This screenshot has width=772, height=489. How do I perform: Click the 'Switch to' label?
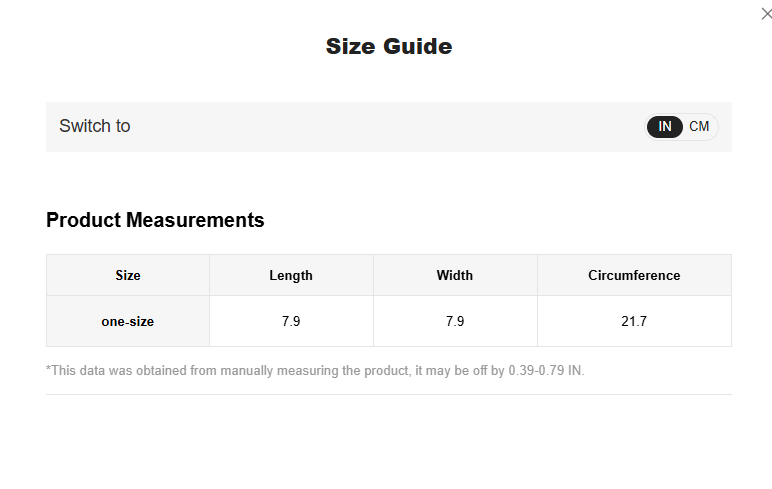(95, 127)
